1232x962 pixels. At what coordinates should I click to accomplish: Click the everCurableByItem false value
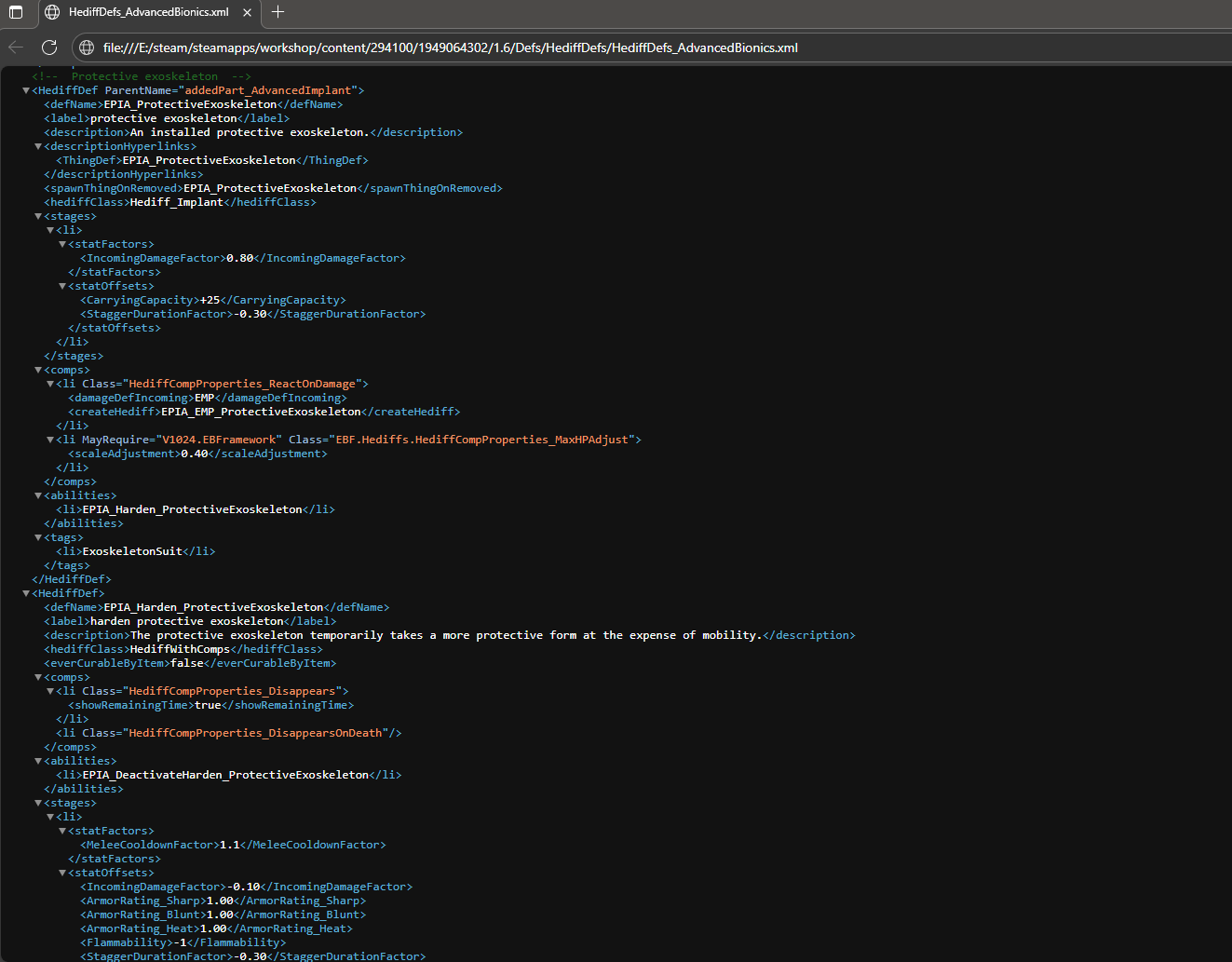click(x=187, y=663)
